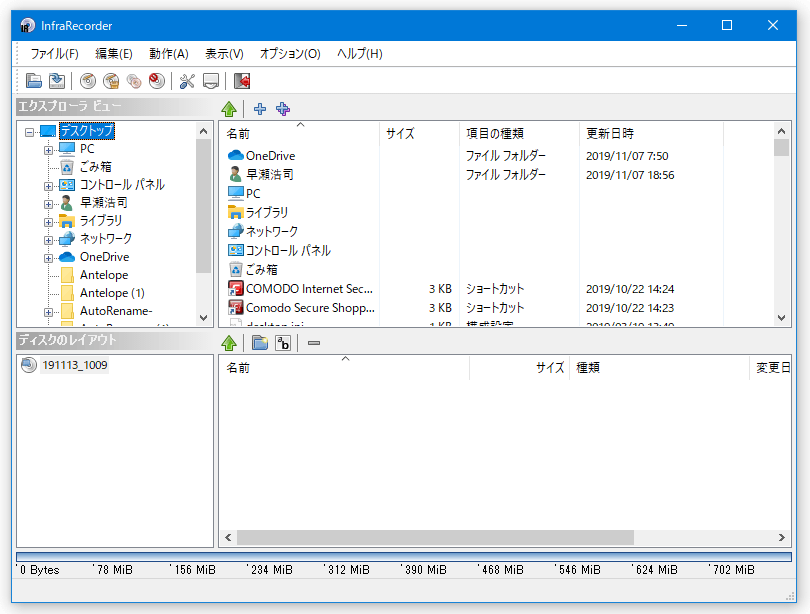This screenshot has width=810, height=614.
Task: Click the open project folder toolbar icon
Action: click(x=34, y=81)
